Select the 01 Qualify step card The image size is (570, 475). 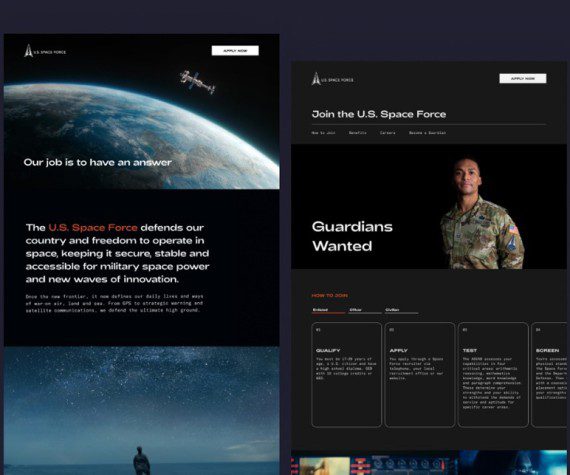(346, 375)
